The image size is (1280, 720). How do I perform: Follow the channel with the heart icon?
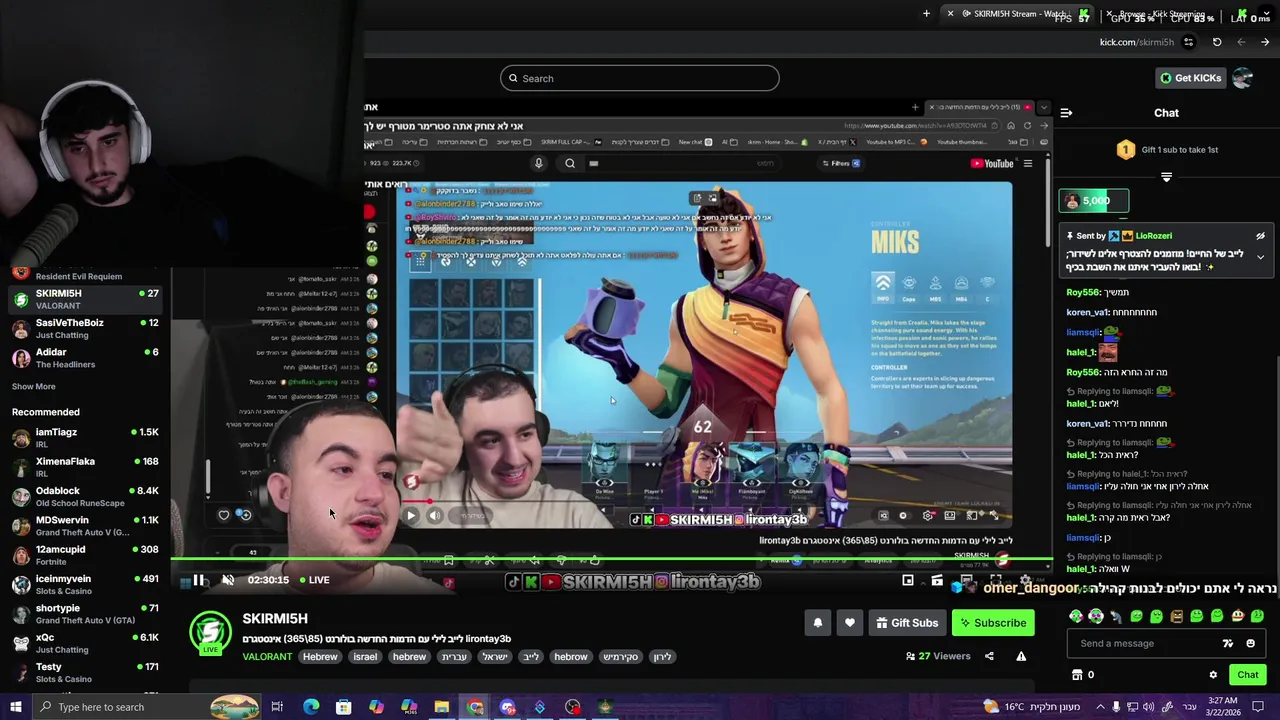849,623
